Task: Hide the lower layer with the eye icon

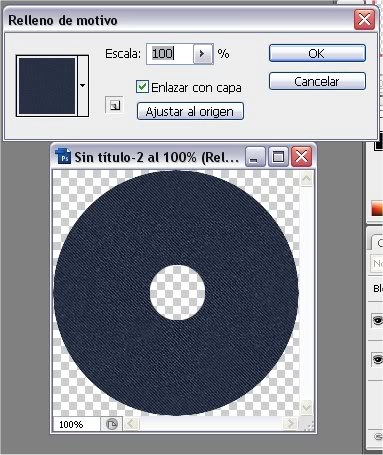Action: [378, 359]
